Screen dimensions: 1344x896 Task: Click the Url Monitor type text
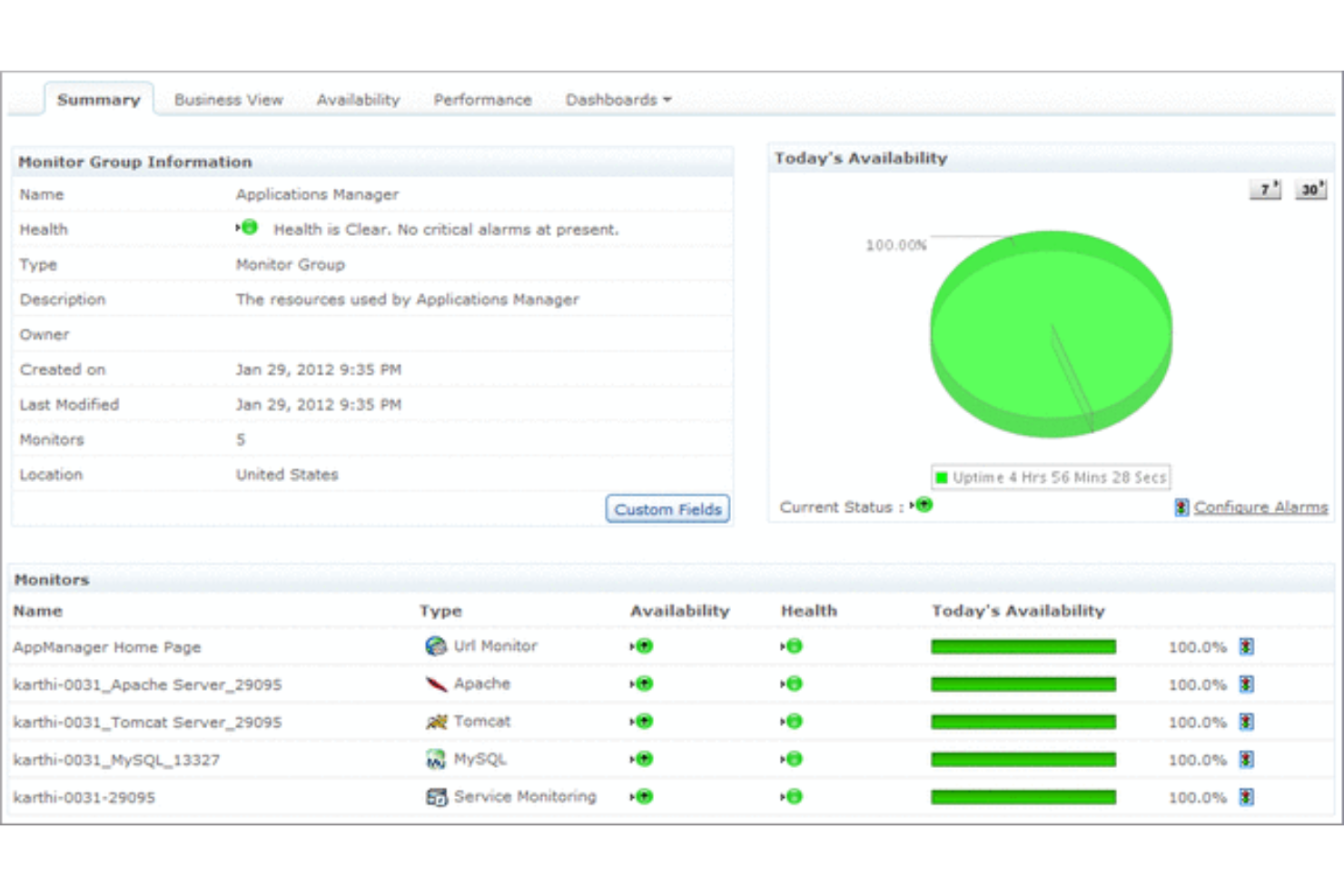pyautogui.click(x=496, y=646)
